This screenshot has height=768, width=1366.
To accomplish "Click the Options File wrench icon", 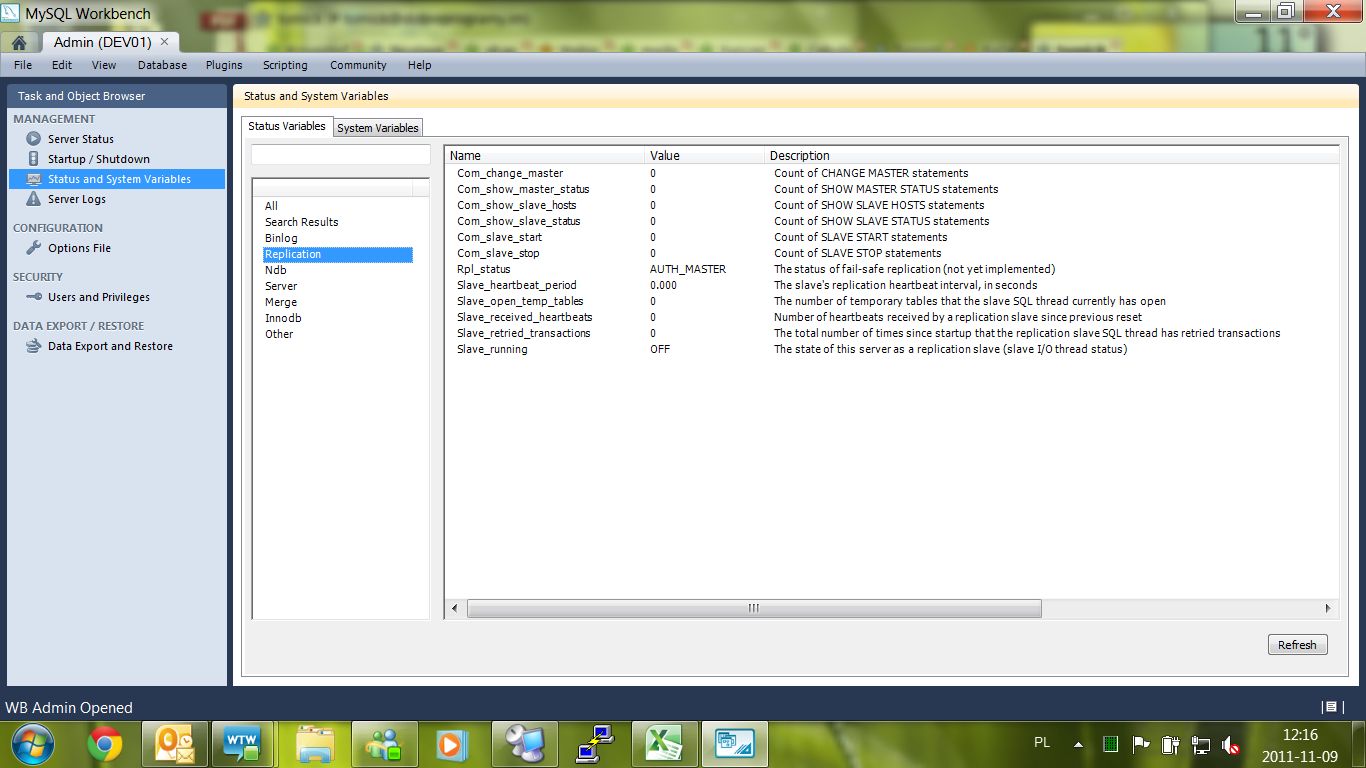I will click(34, 248).
